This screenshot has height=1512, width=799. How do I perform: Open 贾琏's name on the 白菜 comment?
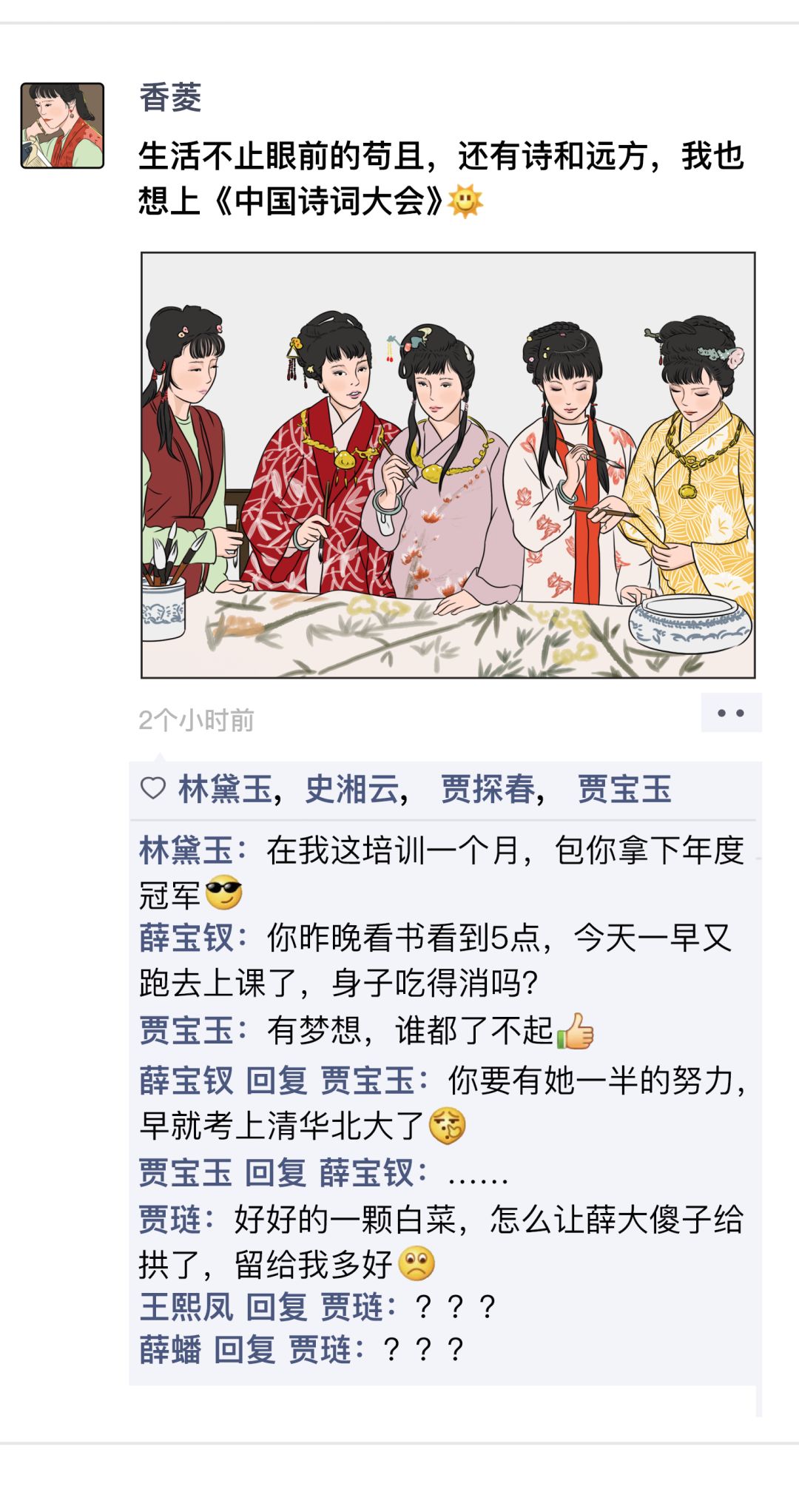click(x=170, y=1220)
